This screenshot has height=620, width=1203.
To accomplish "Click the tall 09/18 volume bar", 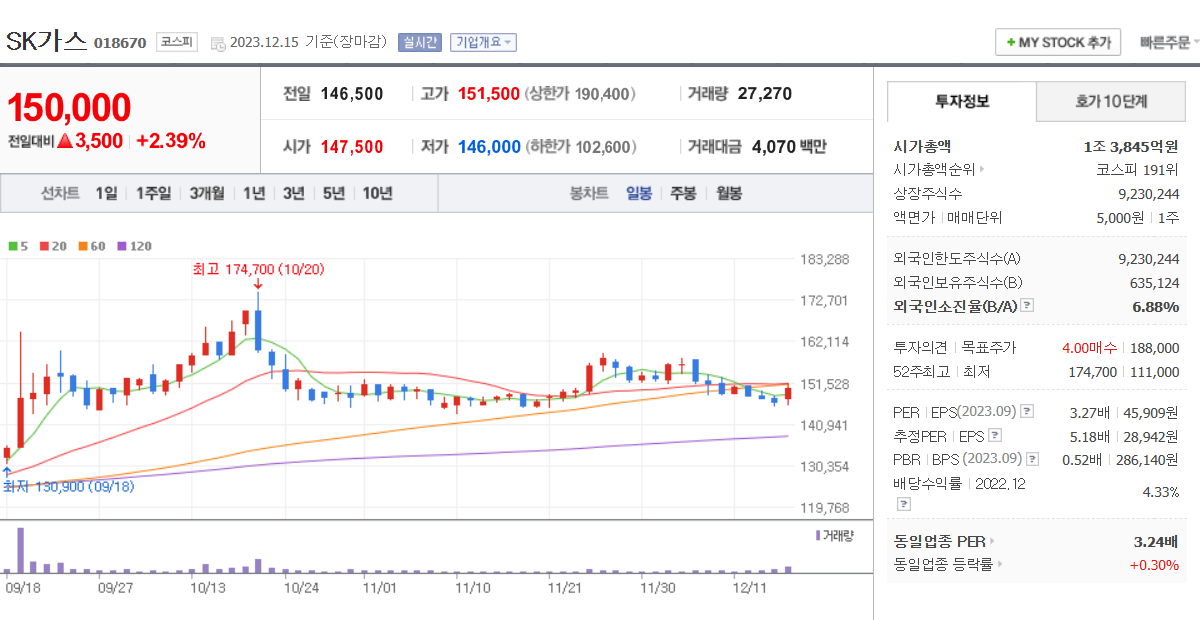I will pos(20,548).
